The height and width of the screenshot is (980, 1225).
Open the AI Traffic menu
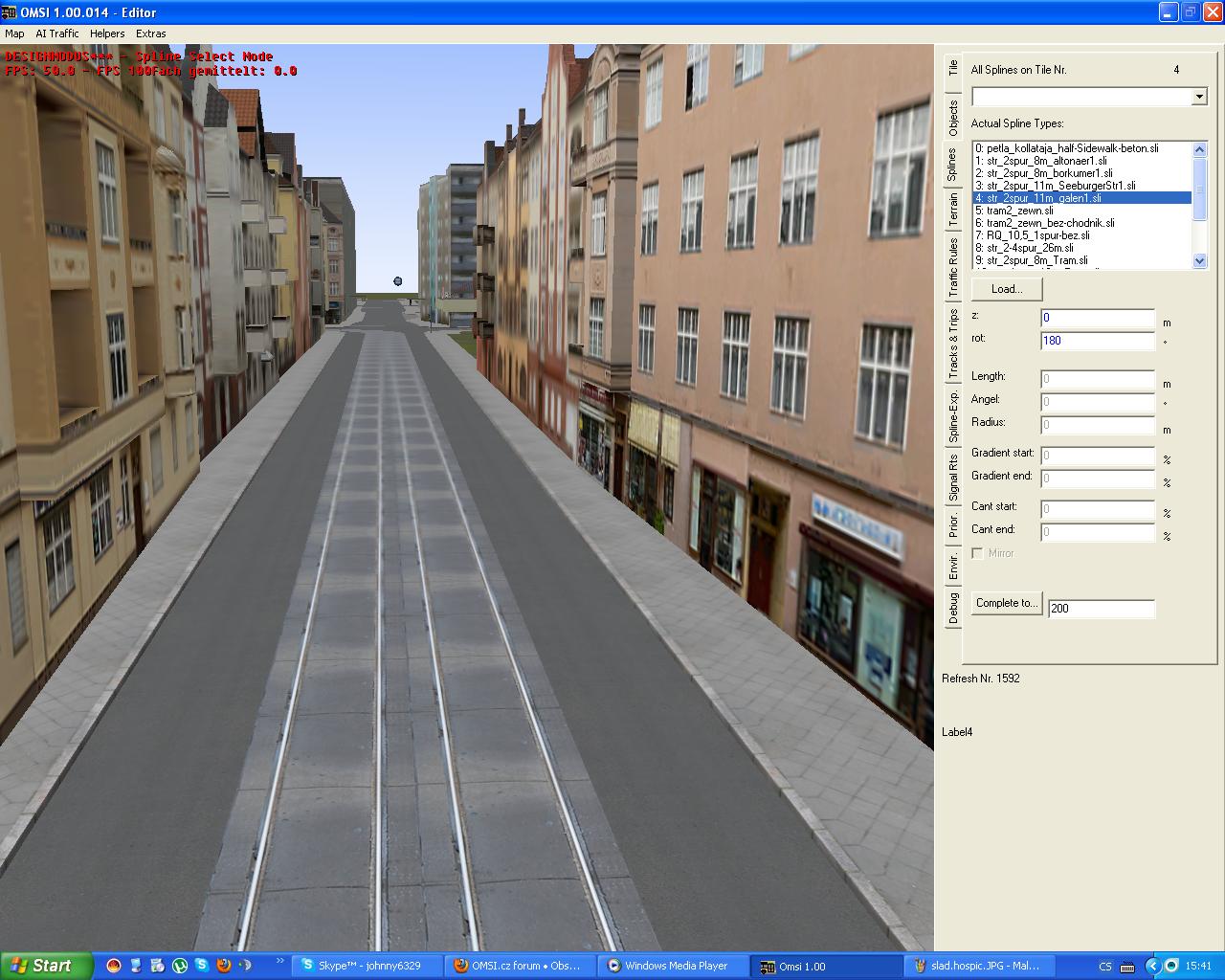pos(57,33)
